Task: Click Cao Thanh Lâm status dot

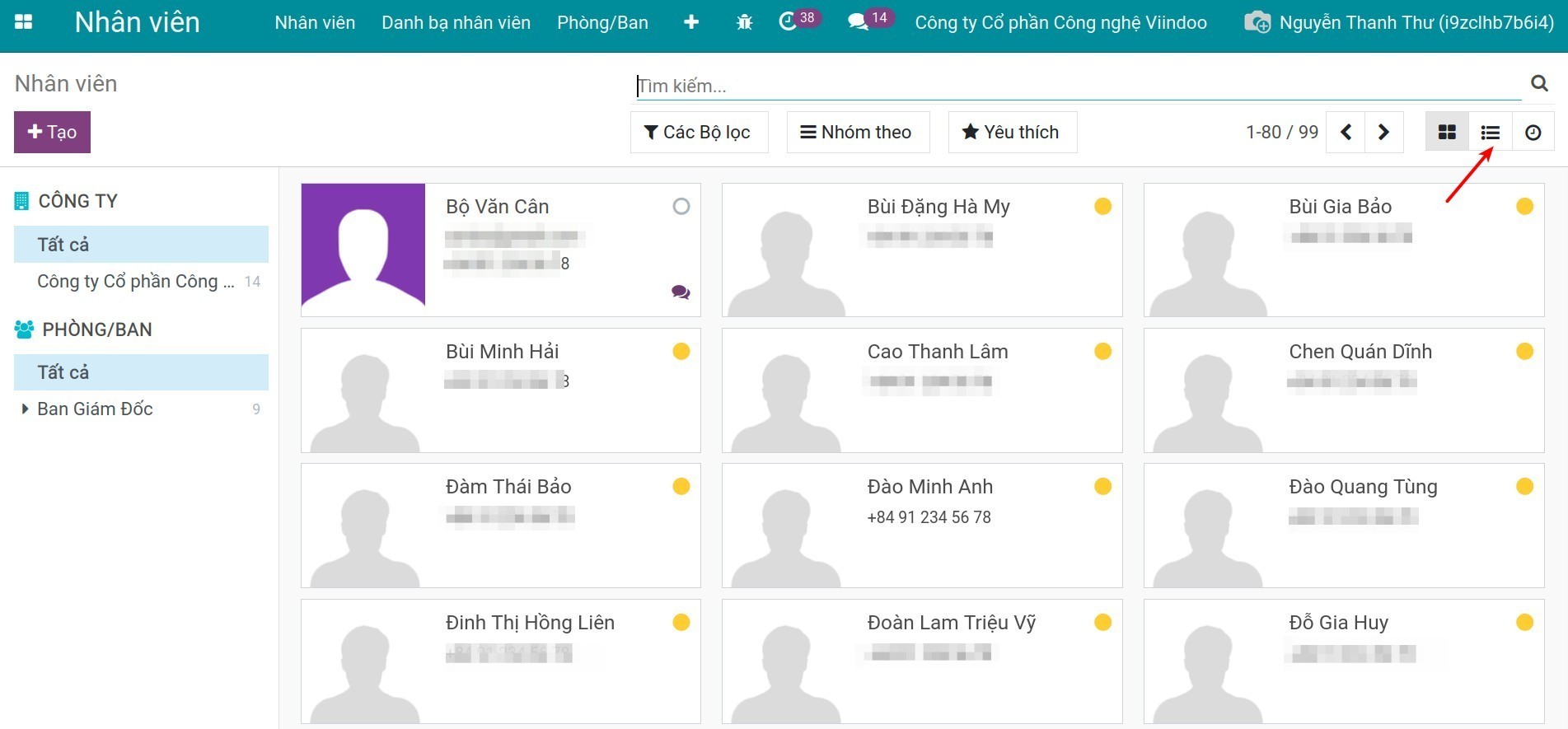Action: (1102, 351)
